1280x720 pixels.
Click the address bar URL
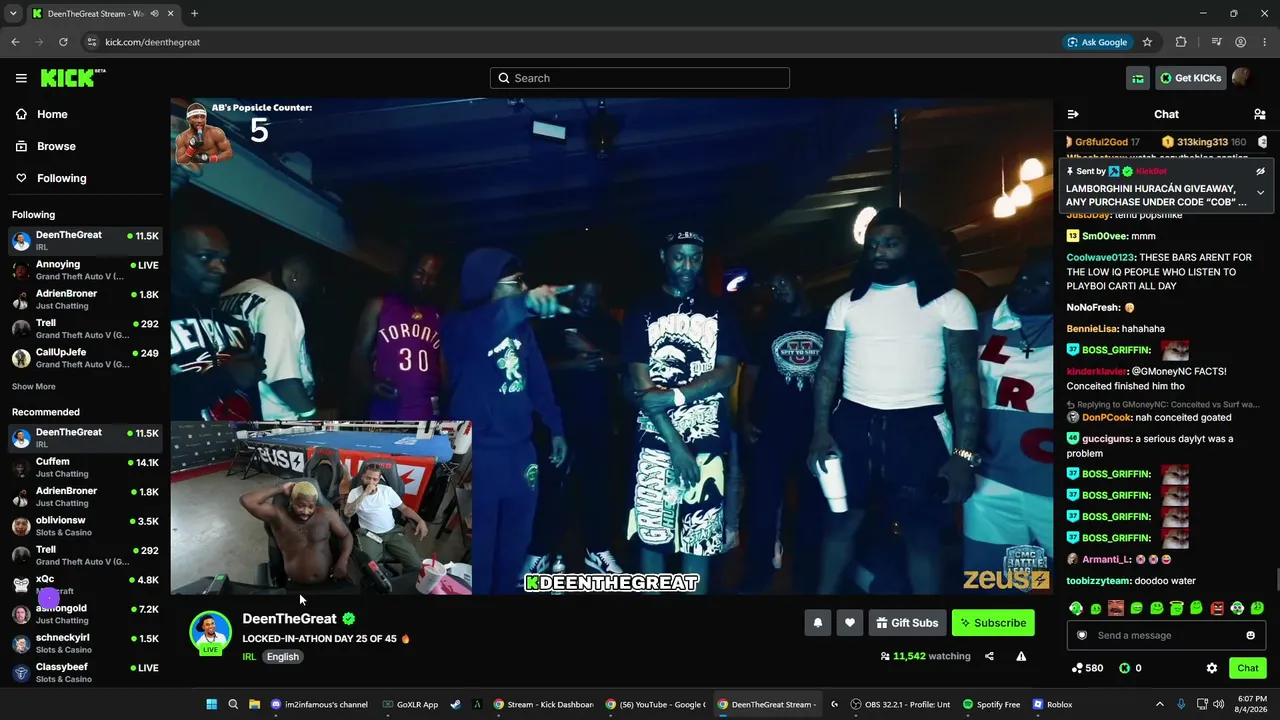coord(153,42)
